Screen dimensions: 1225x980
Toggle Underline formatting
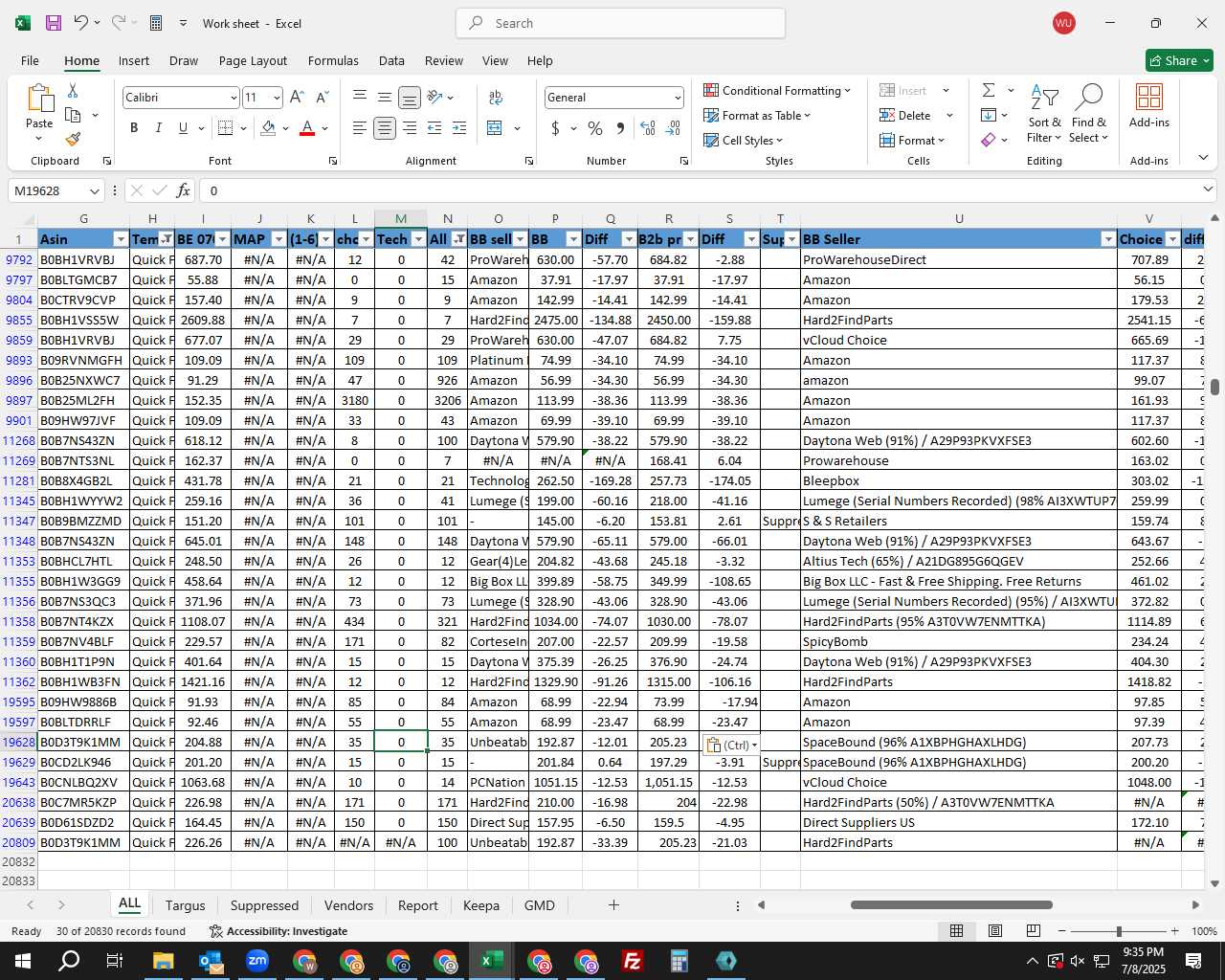[183, 128]
